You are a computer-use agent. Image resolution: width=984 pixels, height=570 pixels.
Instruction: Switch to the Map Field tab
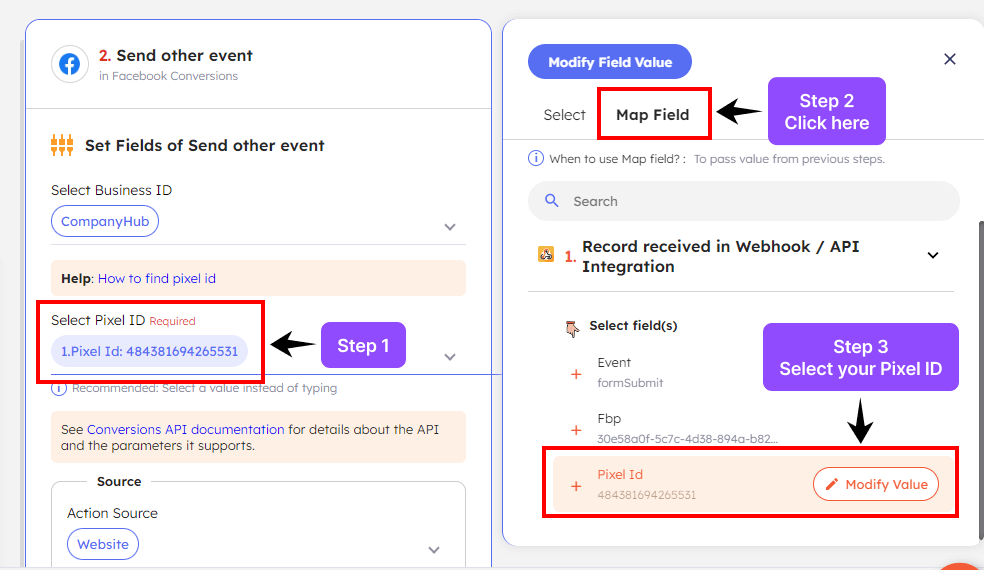(x=652, y=115)
